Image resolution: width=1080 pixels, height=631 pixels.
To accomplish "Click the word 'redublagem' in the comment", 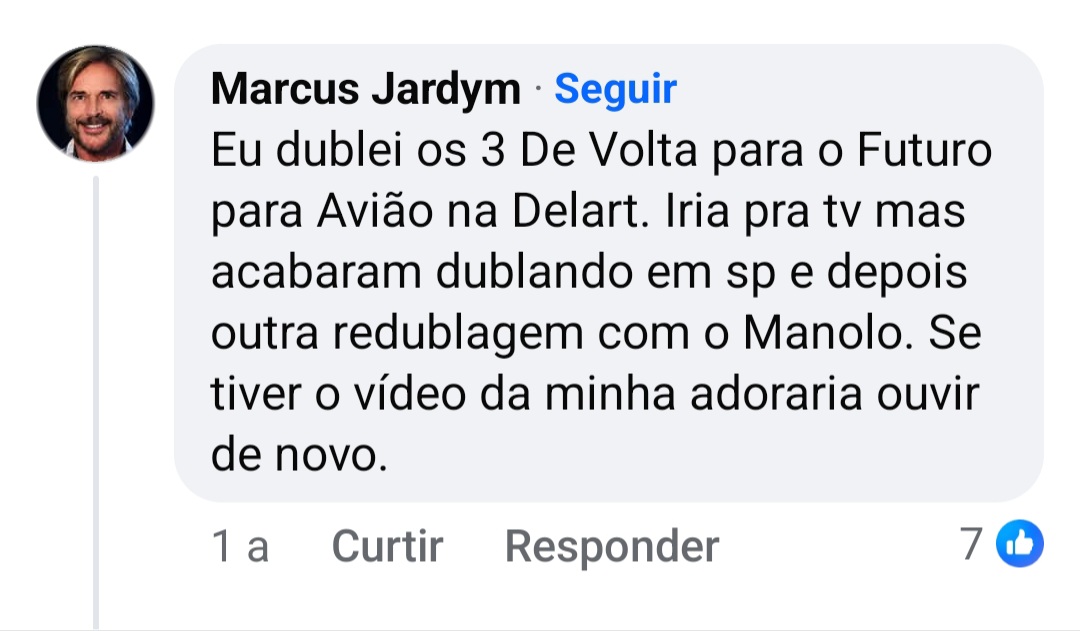I will pyautogui.click(x=459, y=335).
